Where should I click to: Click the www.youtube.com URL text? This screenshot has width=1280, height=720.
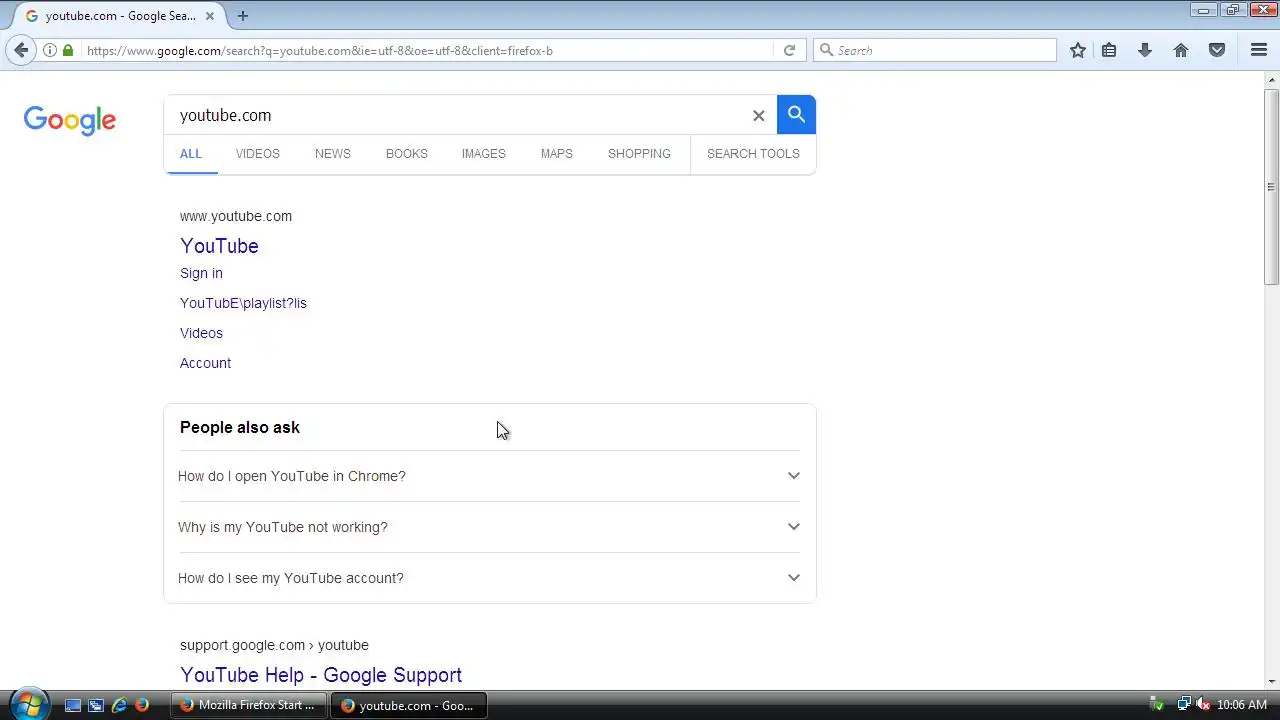(236, 216)
